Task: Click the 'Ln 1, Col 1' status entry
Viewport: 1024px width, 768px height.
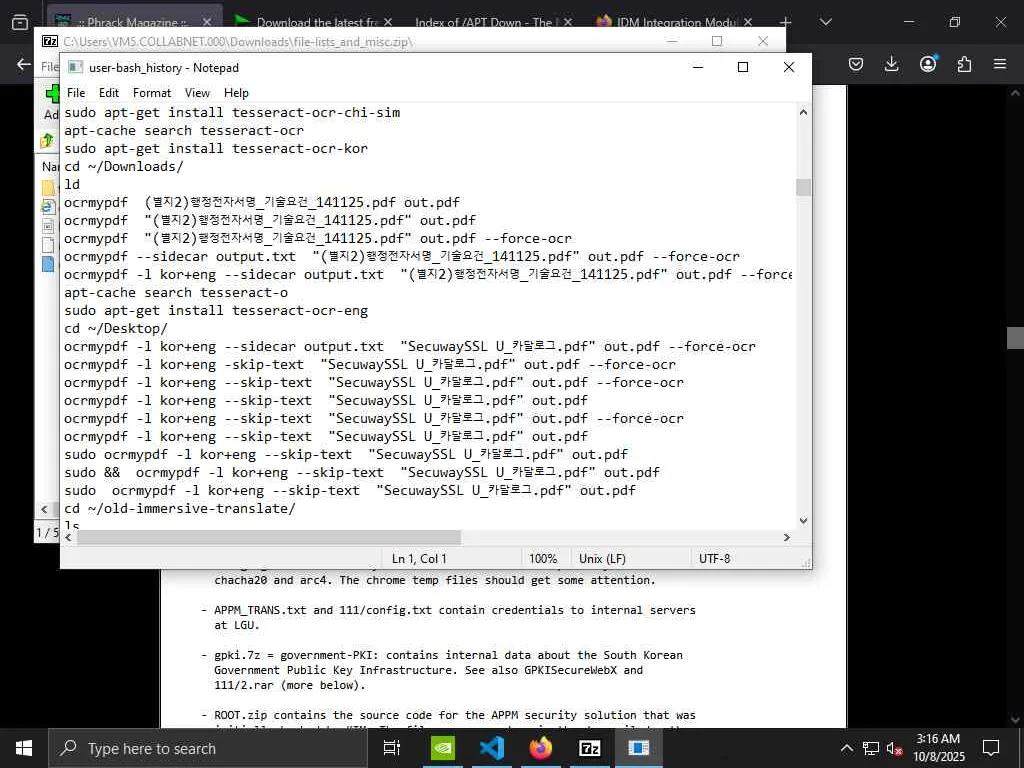Action: [419, 559]
